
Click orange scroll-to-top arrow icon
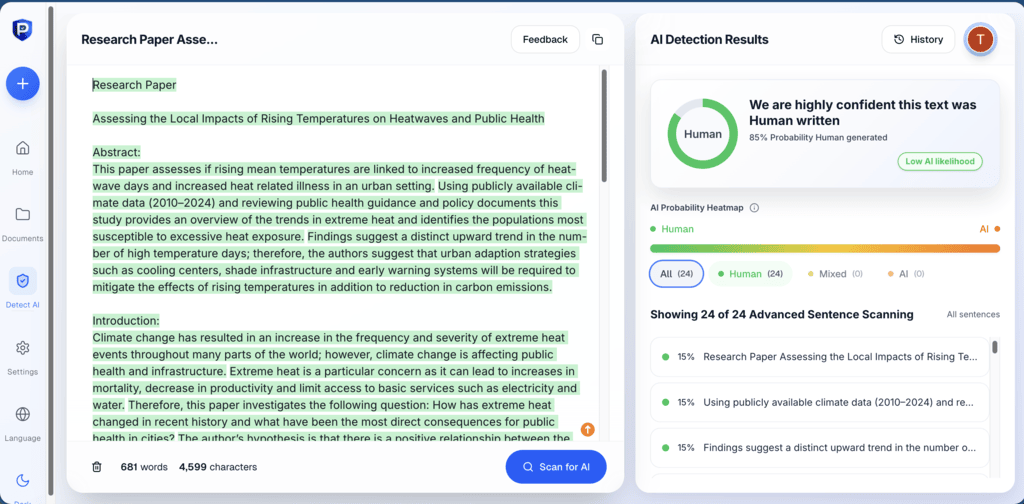point(588,429)
